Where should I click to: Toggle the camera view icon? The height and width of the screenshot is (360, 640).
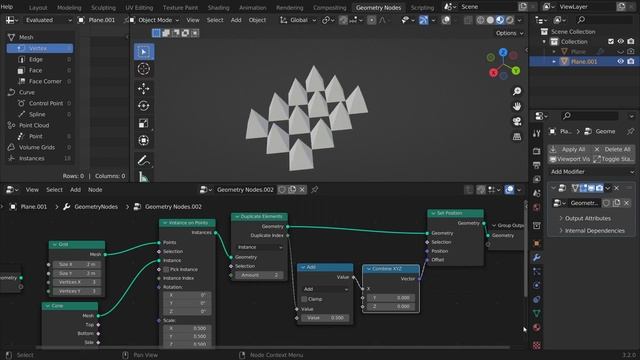[517, 121]
